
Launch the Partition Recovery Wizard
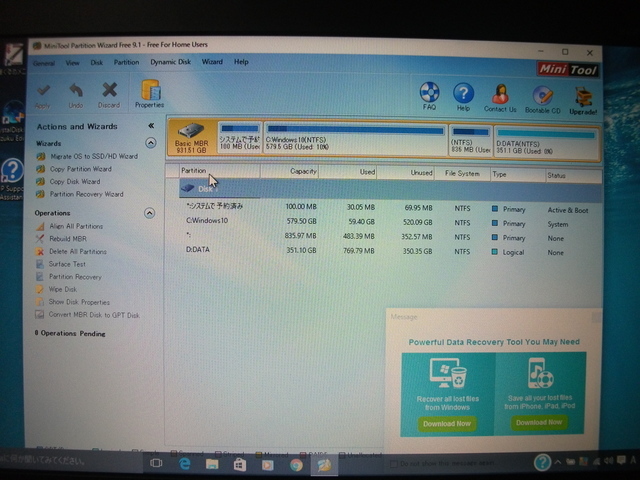87,194
